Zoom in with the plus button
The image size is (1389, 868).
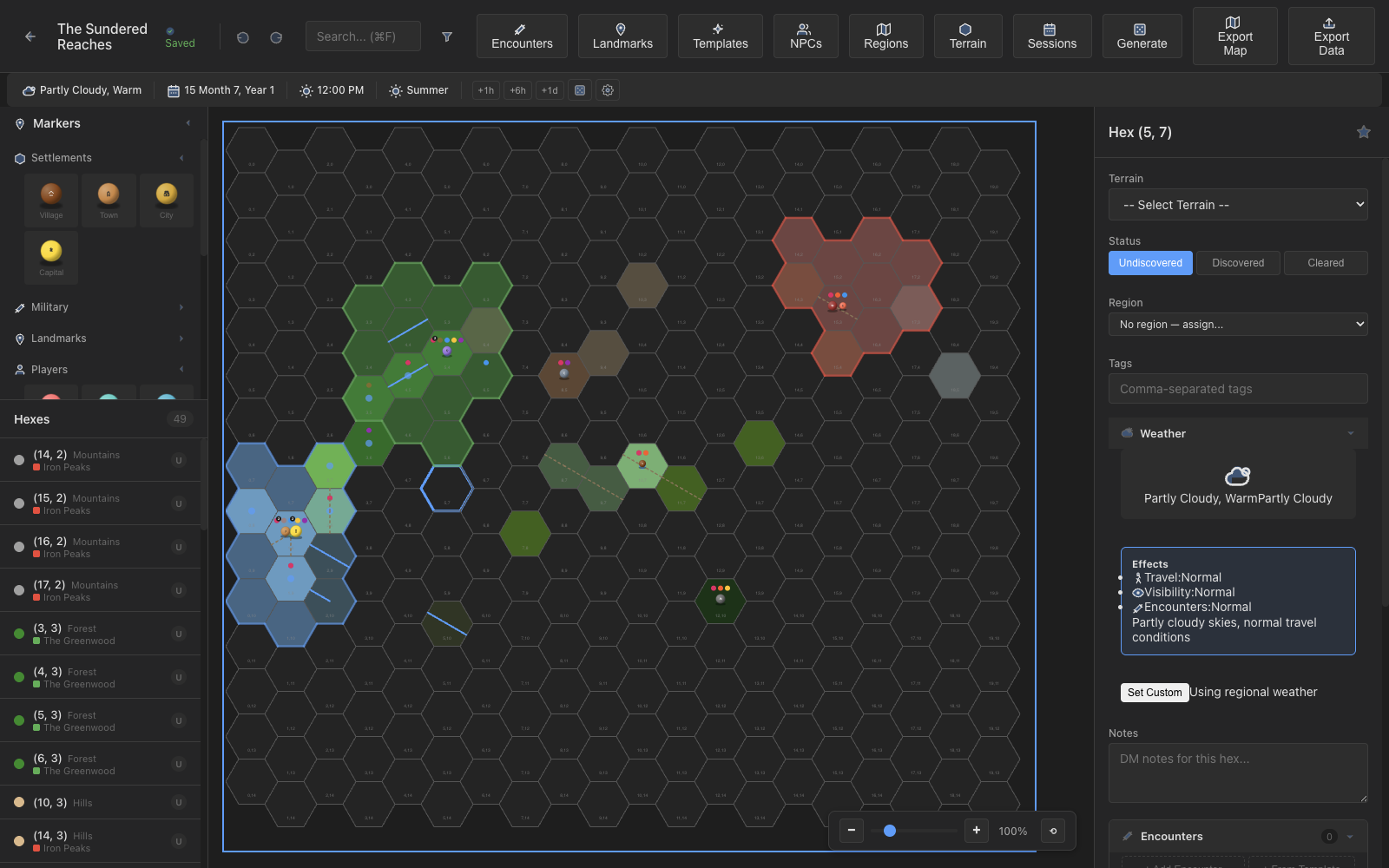click(977, 831)
